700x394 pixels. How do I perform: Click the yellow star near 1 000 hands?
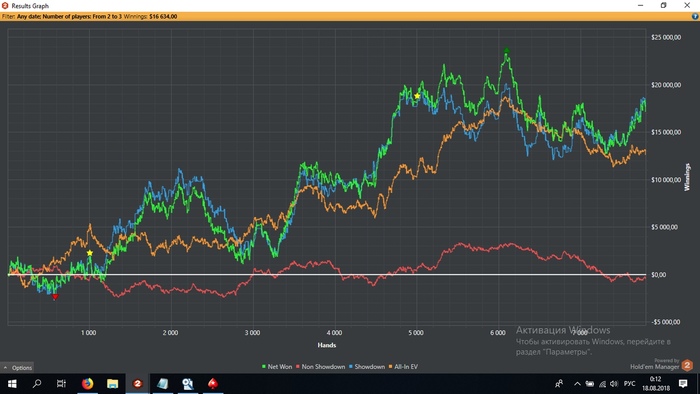point(90,253)
